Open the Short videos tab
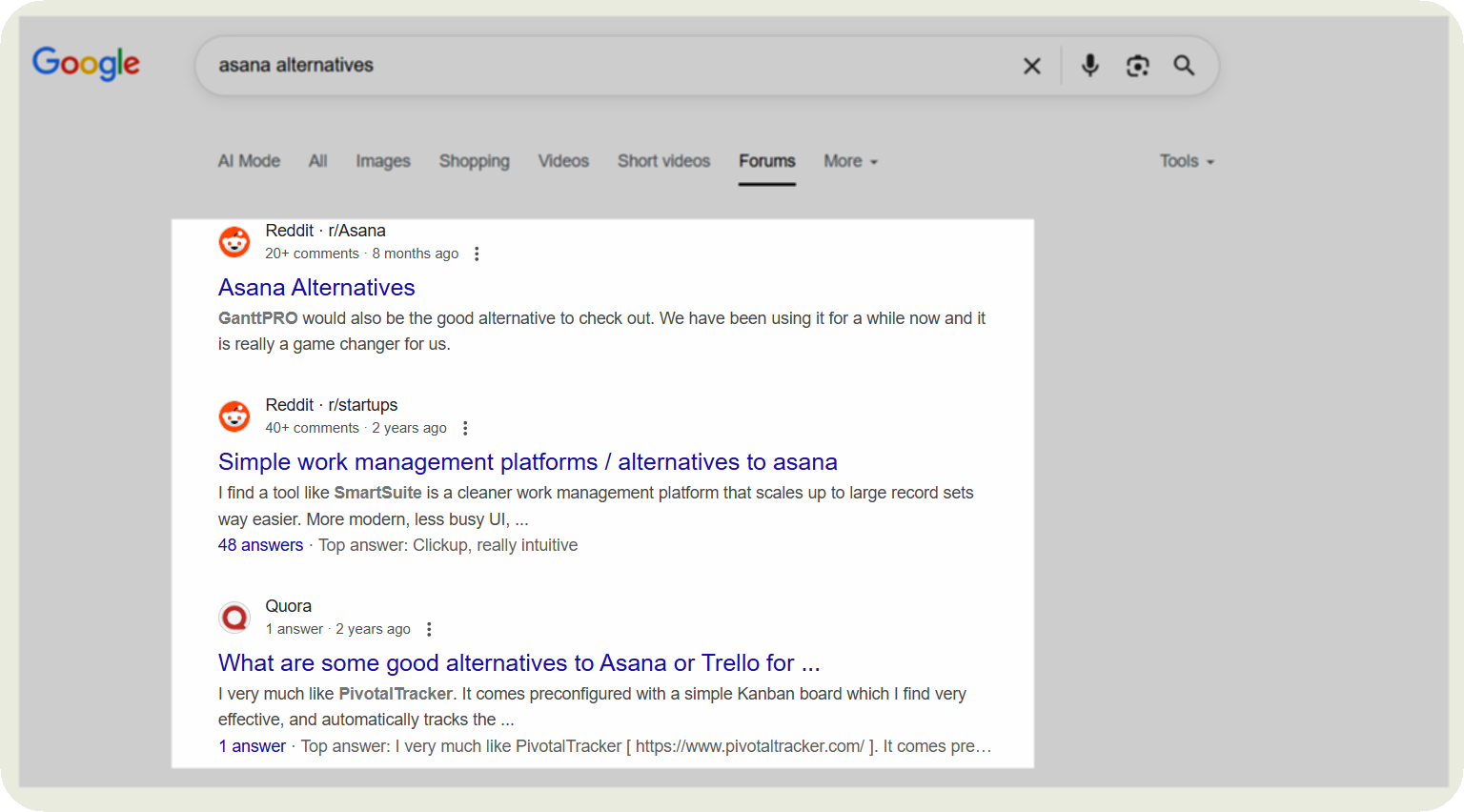The height and width of the screenshot is (812, 1464). (x=663, y=161)
